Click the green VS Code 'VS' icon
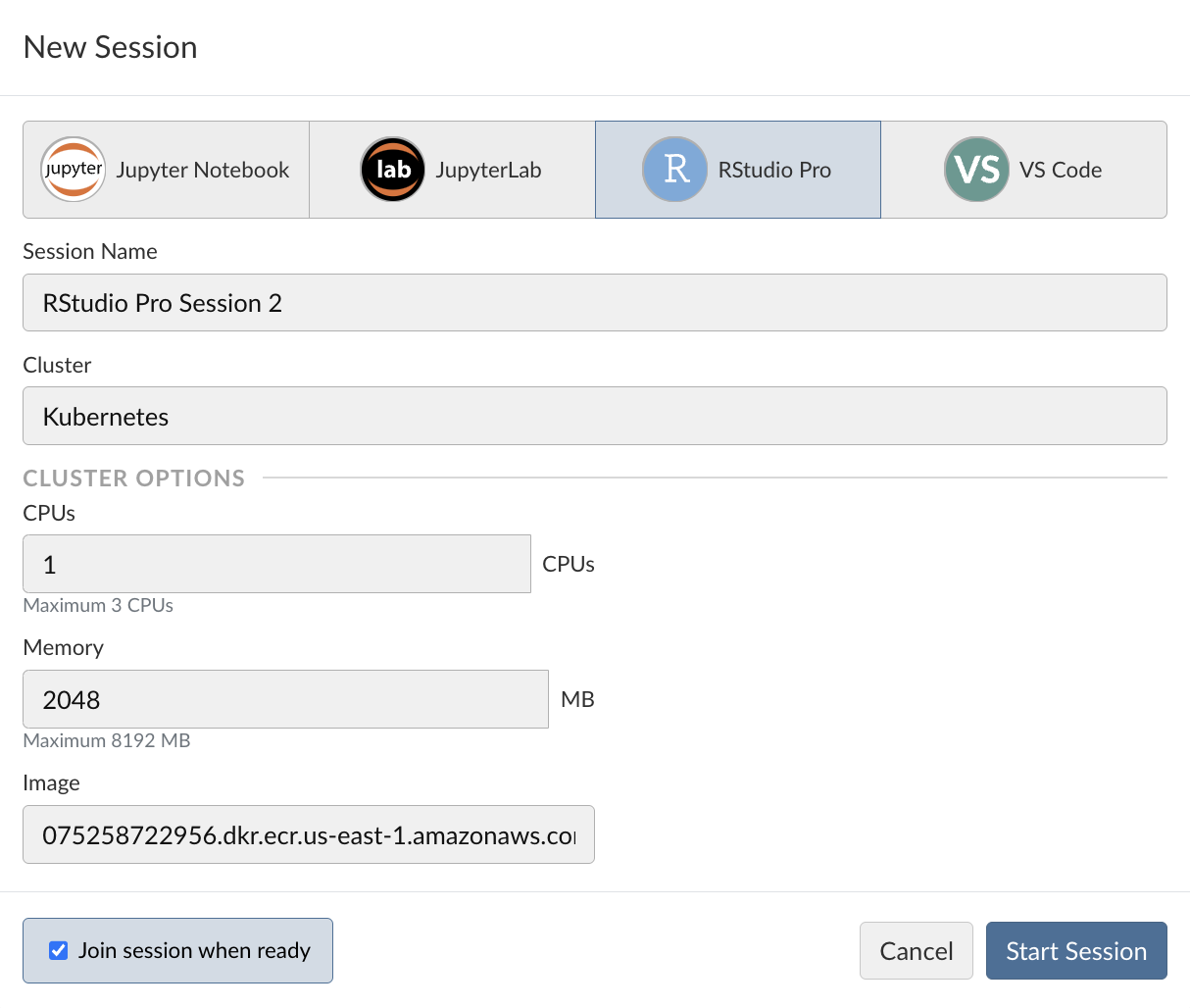This screenshot has height=1008, width=1190. [x=976, y=170]
